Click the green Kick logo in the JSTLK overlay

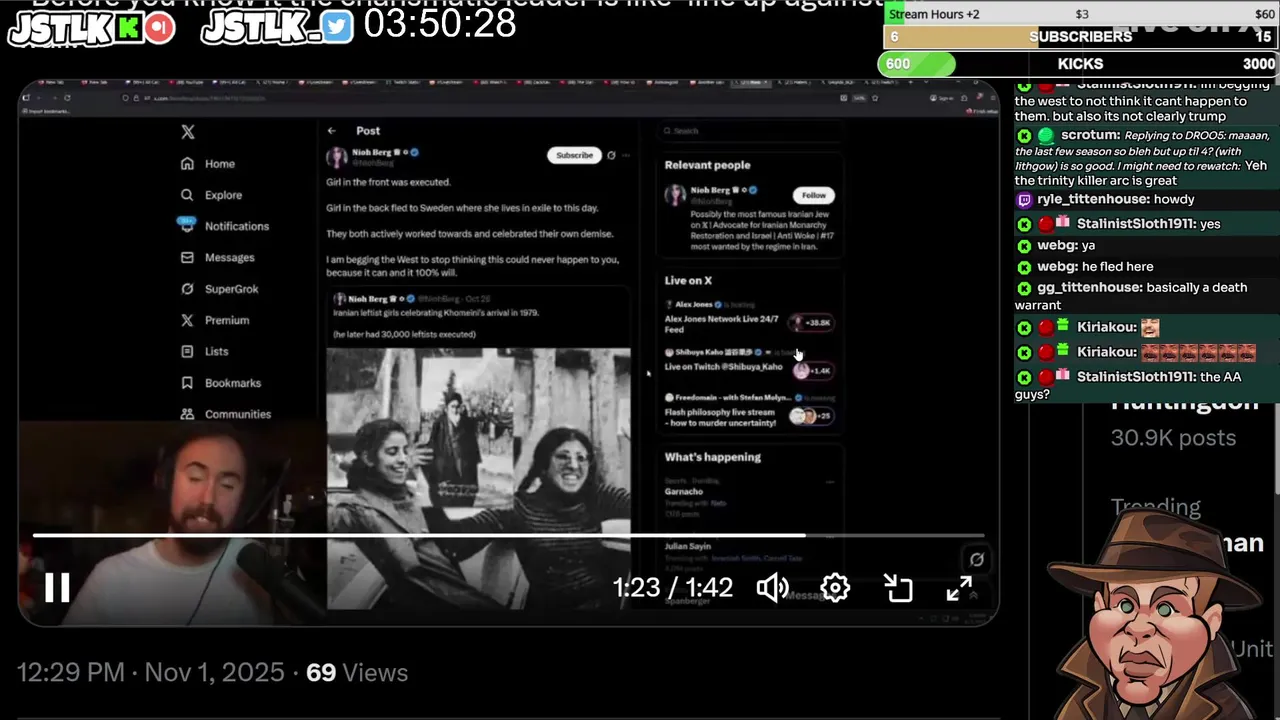click(x=128, y=28)
